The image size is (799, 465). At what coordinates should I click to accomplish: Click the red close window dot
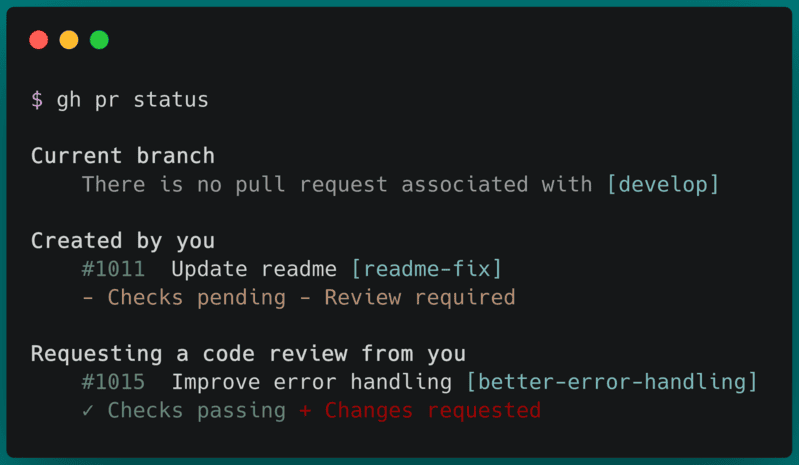(x=39, y=40)
